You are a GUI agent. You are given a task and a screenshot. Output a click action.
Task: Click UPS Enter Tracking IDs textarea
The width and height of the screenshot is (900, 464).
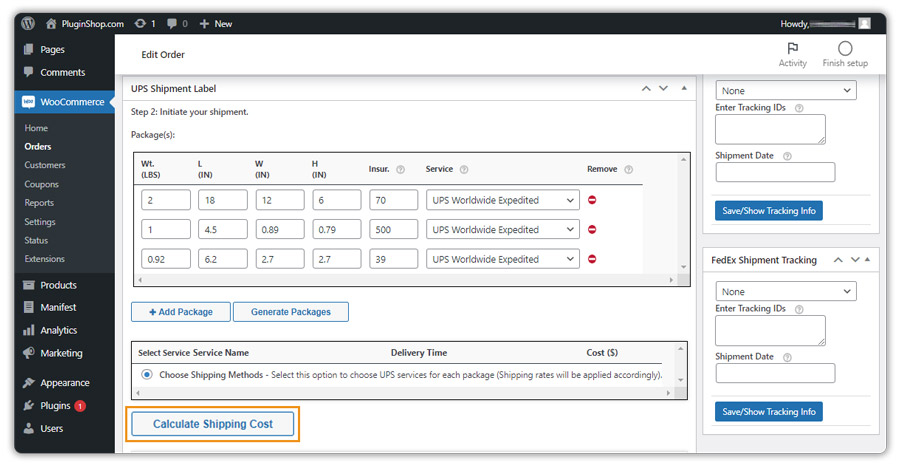[770, 129]
